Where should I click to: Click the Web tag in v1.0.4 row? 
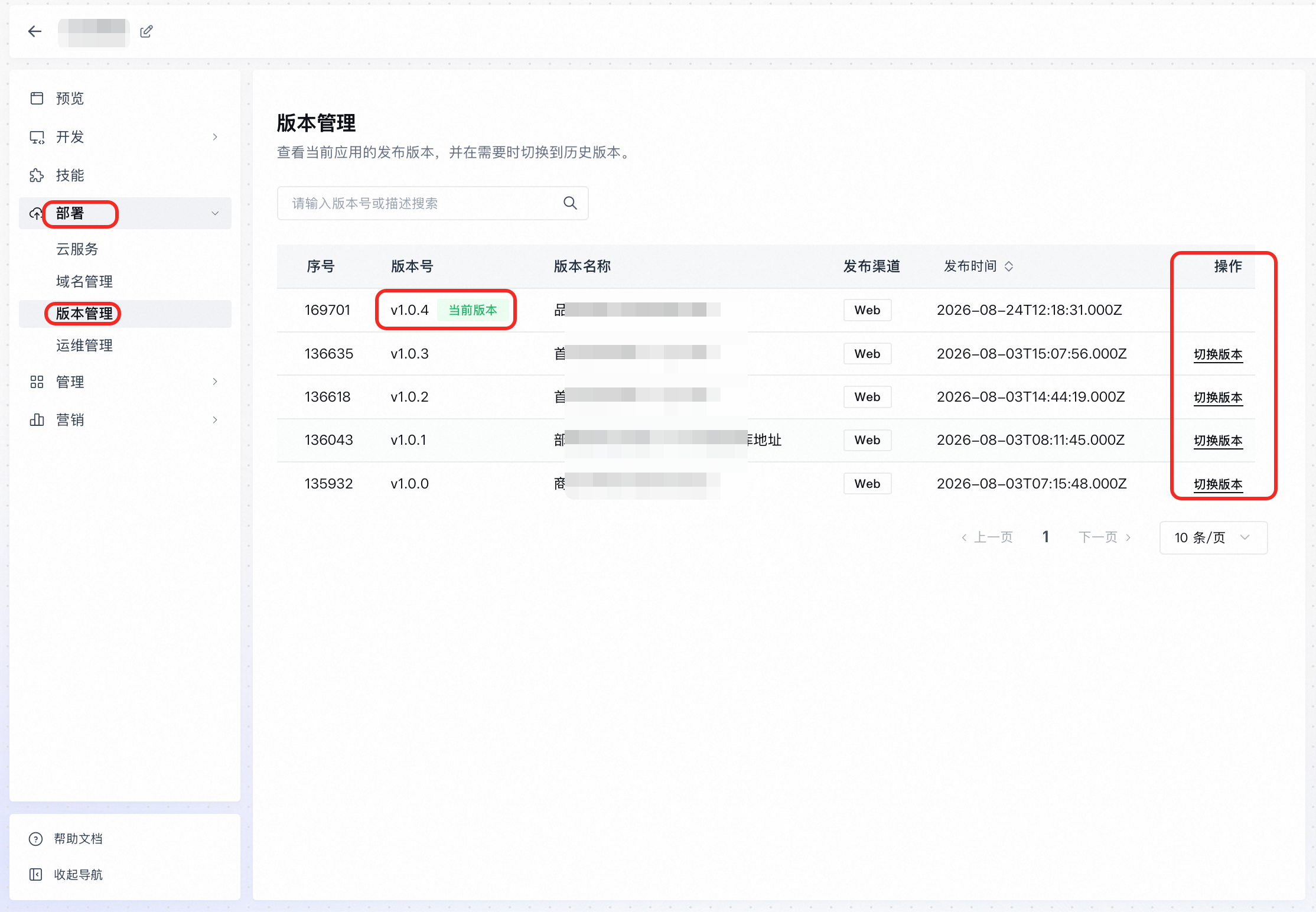pyautogui.click(x=867, y=310)
